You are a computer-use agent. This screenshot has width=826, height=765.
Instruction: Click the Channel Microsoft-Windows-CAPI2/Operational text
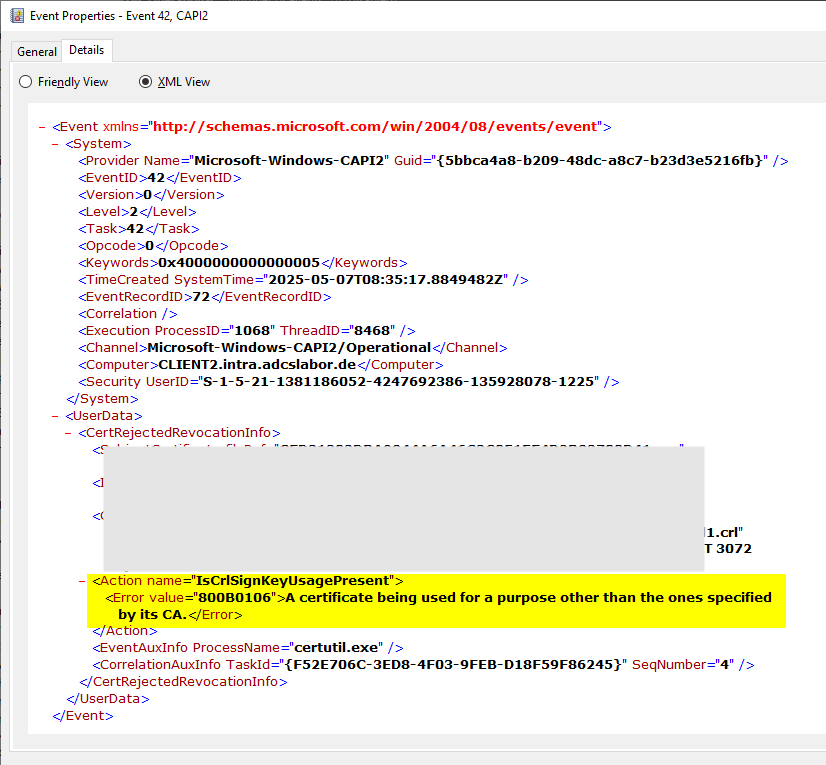289,348
